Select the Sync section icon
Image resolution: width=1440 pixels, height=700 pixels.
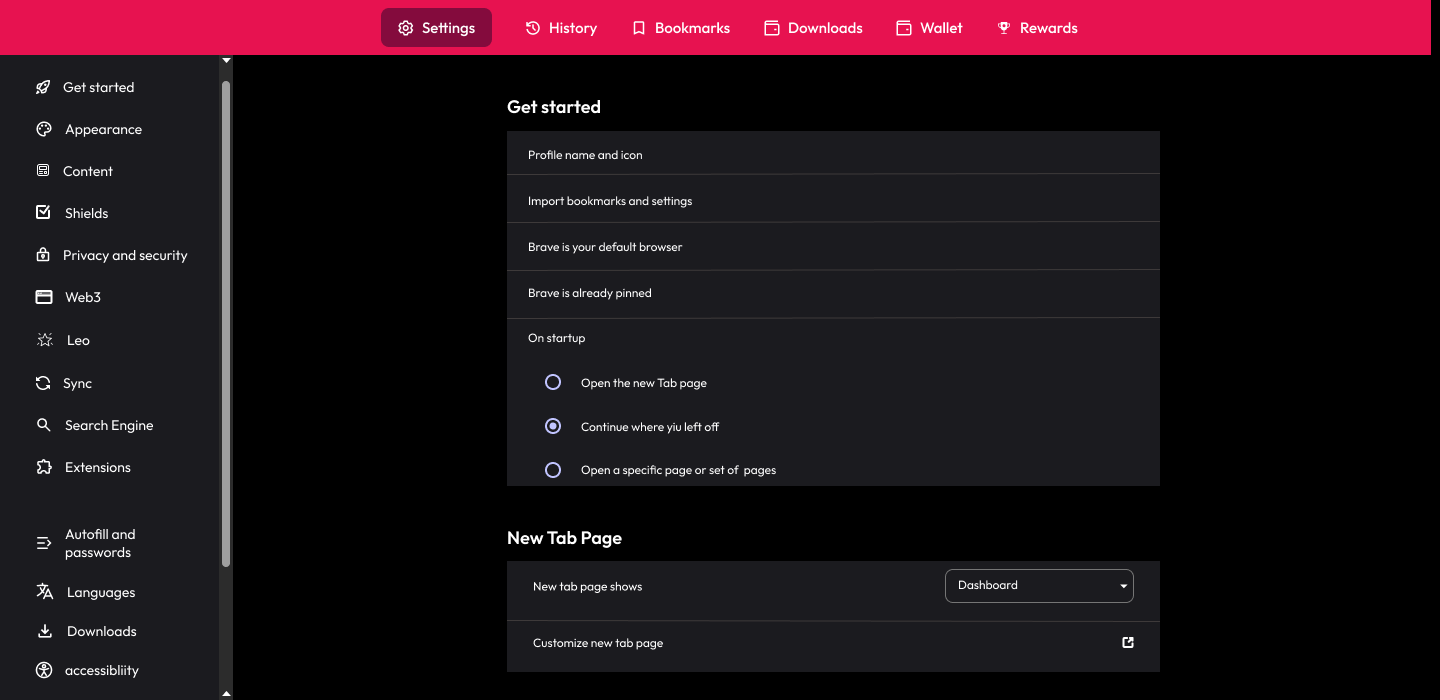click(x=43, y=383)
